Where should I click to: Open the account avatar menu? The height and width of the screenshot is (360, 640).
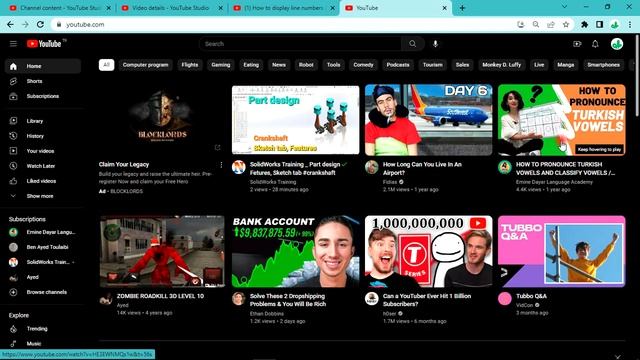(x=617, y=44)
